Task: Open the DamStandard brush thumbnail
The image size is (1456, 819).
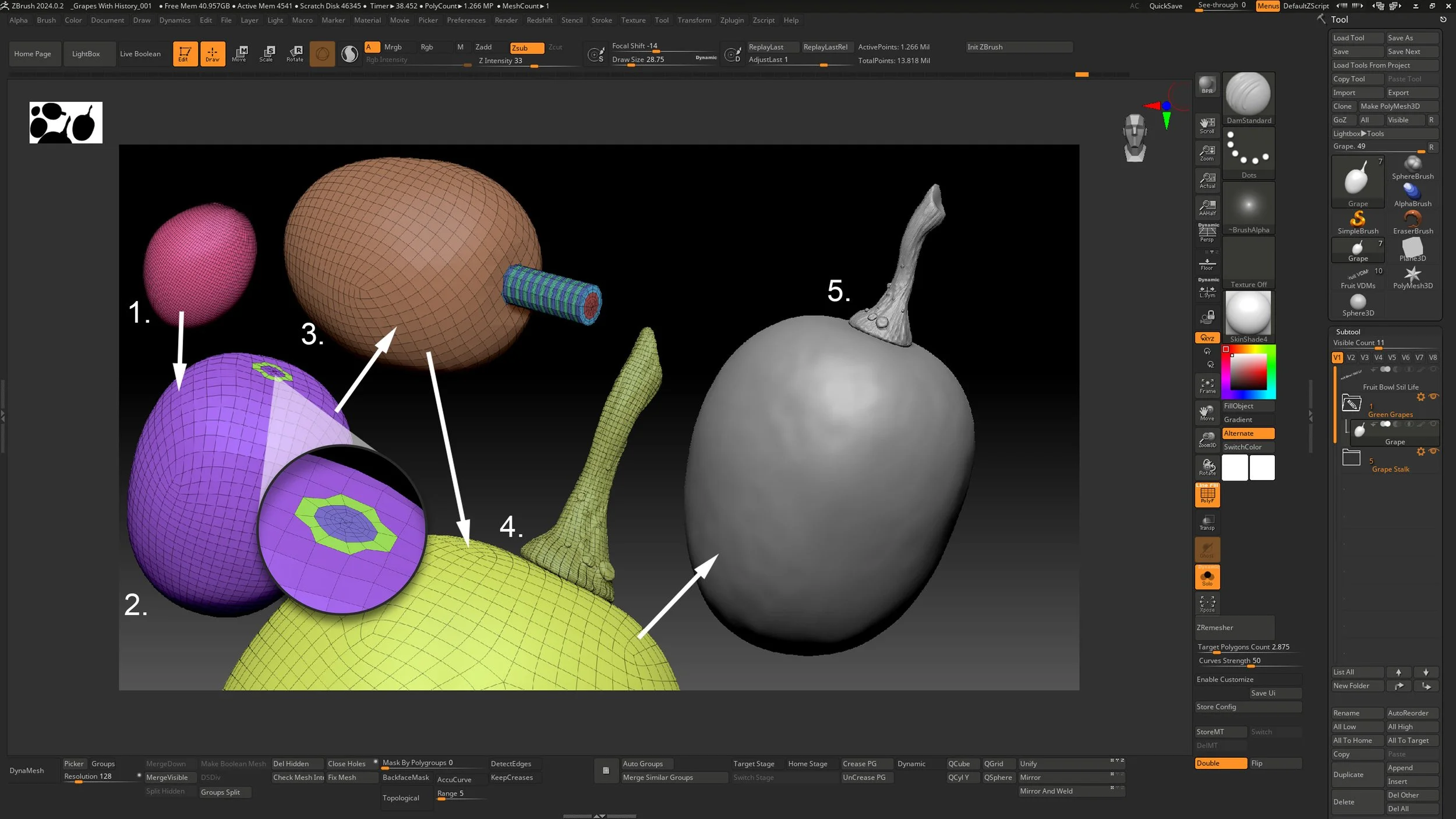Action: click(x=1248, y=94)
